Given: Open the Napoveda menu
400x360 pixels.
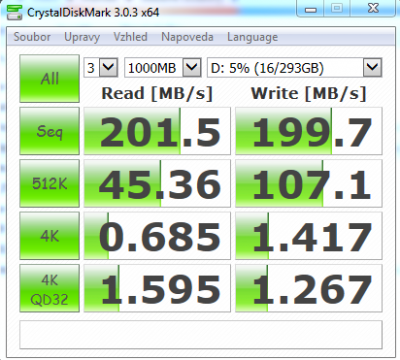Looking at the screenshot, I should pyautogui.click(x=187, y=37).
